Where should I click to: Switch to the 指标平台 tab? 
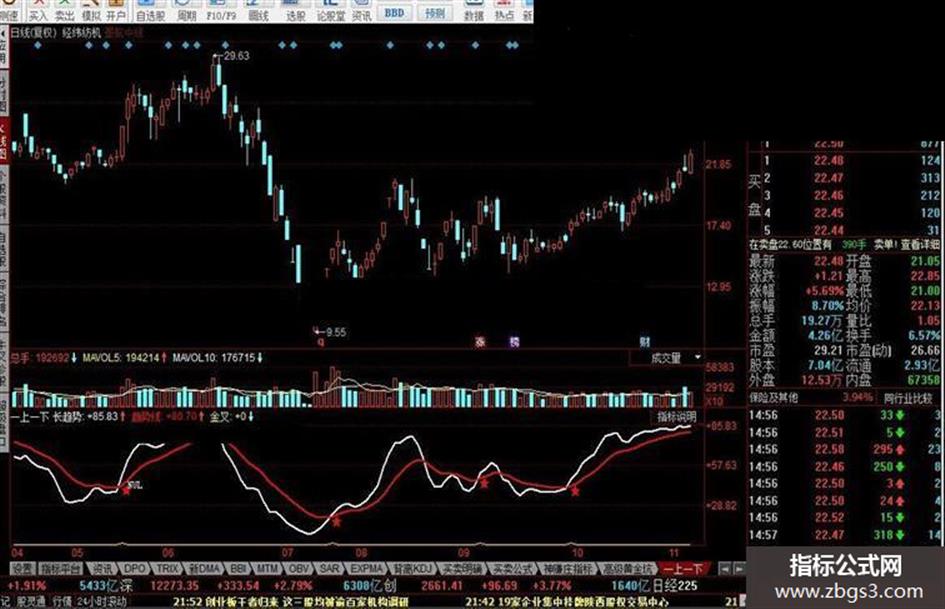[x=60, y=569]
